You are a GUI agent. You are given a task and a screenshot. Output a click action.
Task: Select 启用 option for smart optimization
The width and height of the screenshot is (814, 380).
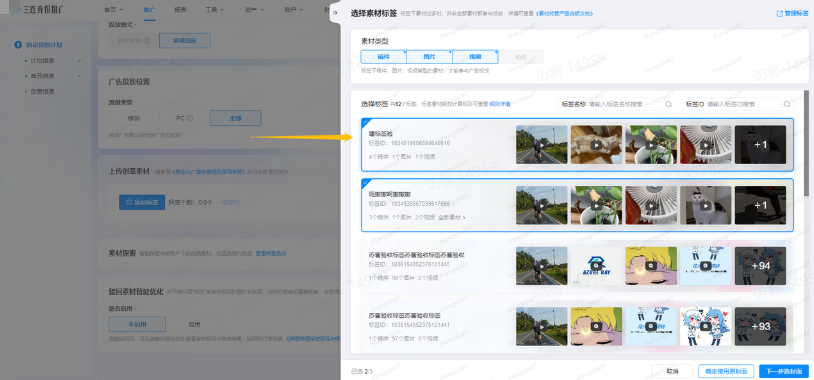point(194,324)
